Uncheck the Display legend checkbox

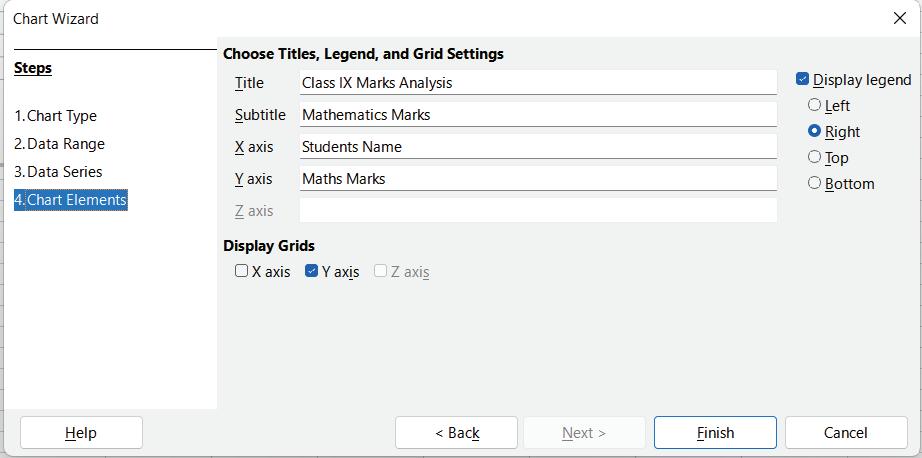pyautogui.click(x=803, y=80)
